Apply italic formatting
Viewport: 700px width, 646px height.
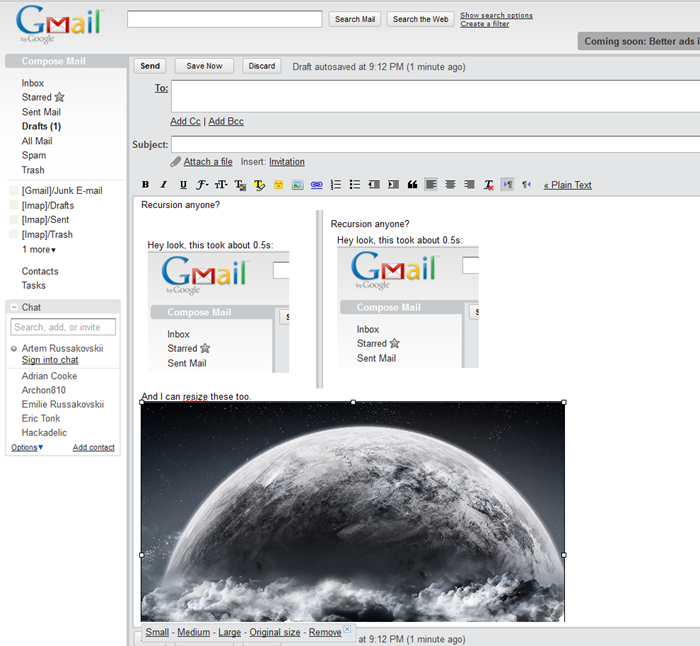tap(164, 185)
